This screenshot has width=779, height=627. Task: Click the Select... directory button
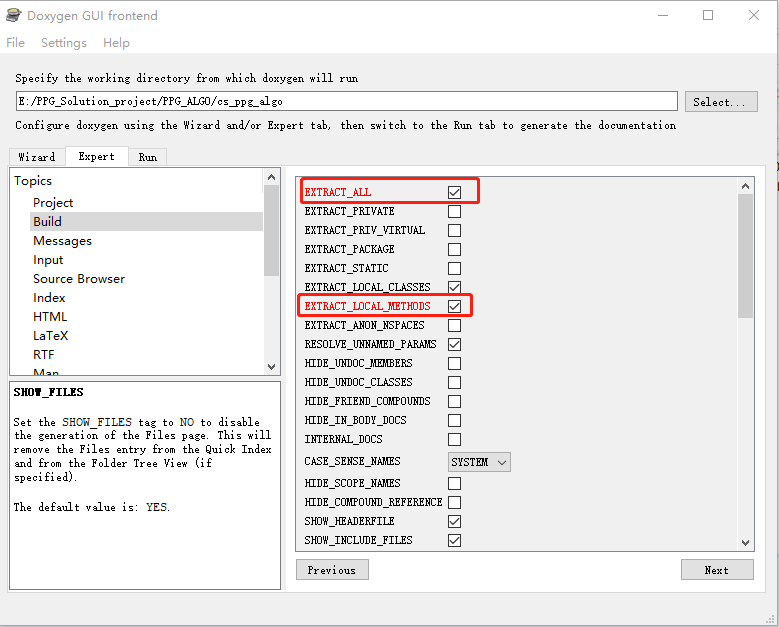721,102
